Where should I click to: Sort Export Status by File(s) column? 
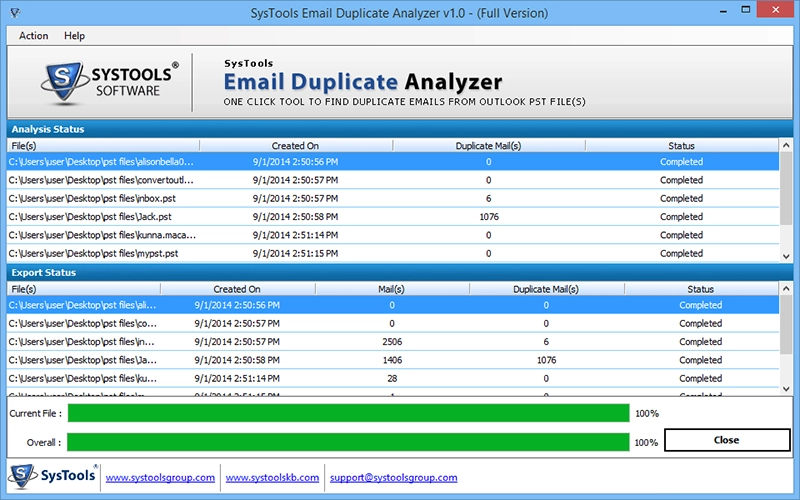pos(84,289)
